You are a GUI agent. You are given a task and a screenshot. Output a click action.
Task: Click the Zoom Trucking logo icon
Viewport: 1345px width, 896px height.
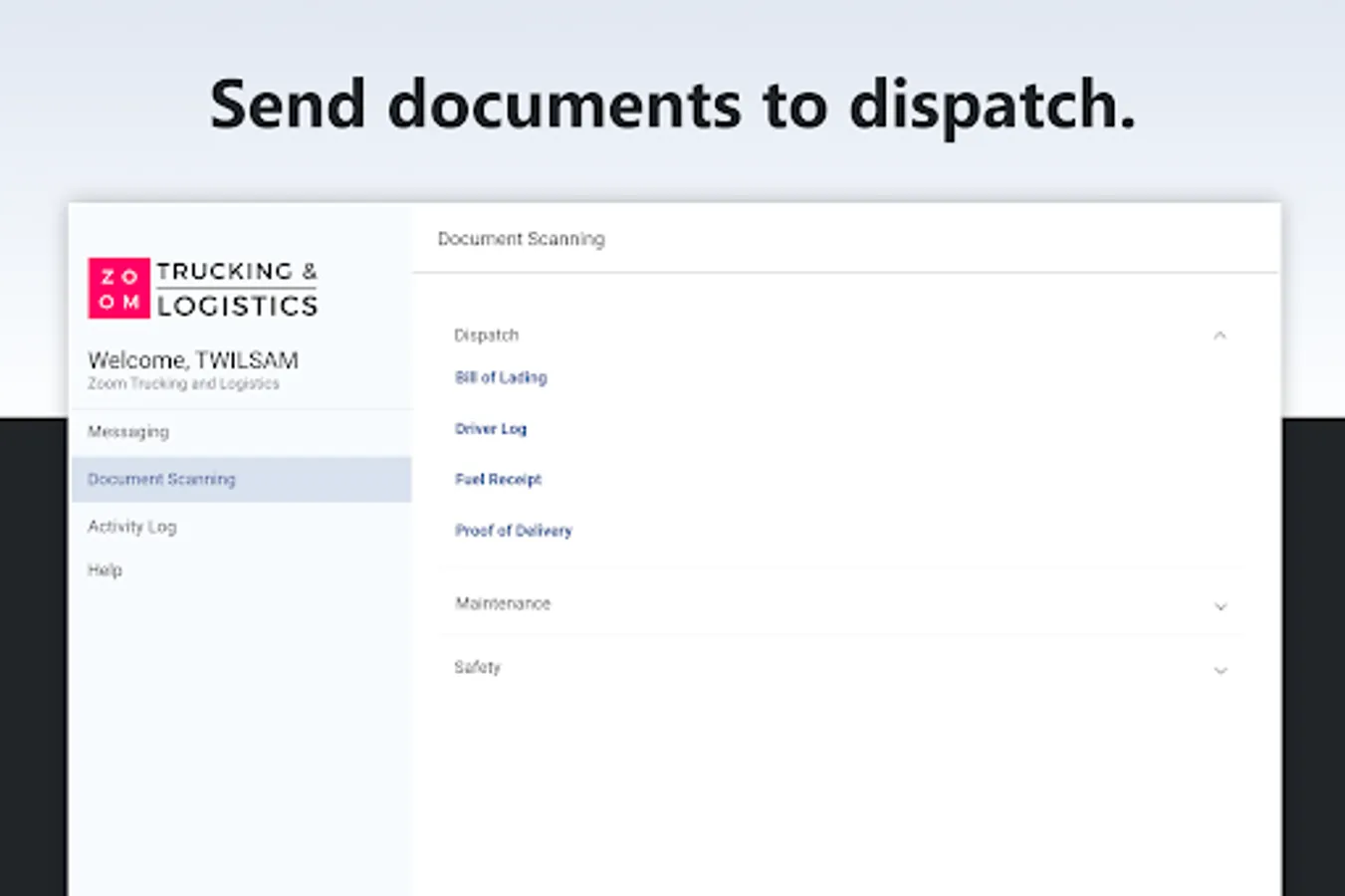coord(119,289)
